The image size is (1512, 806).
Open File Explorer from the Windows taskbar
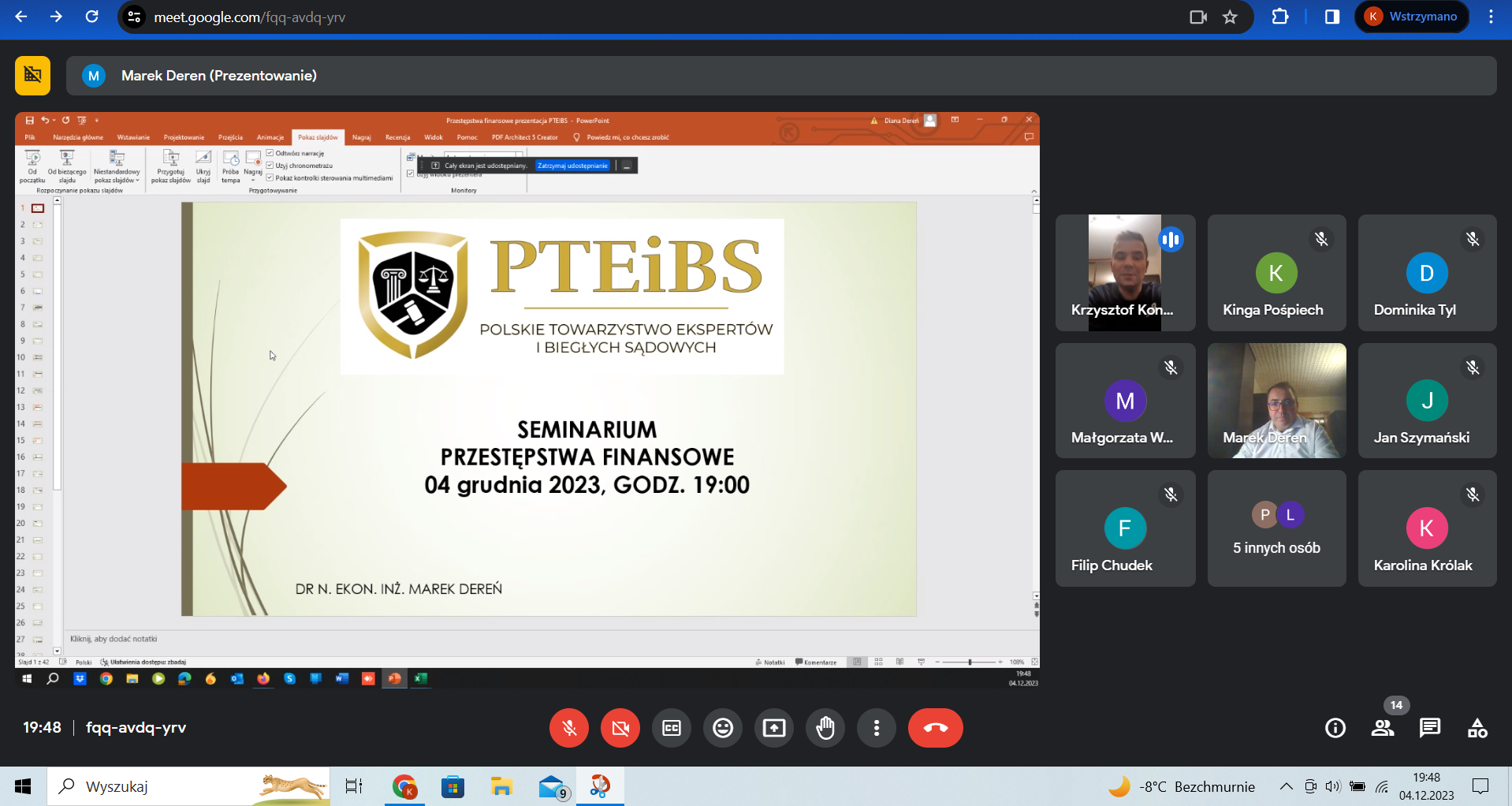pos(501,786)
